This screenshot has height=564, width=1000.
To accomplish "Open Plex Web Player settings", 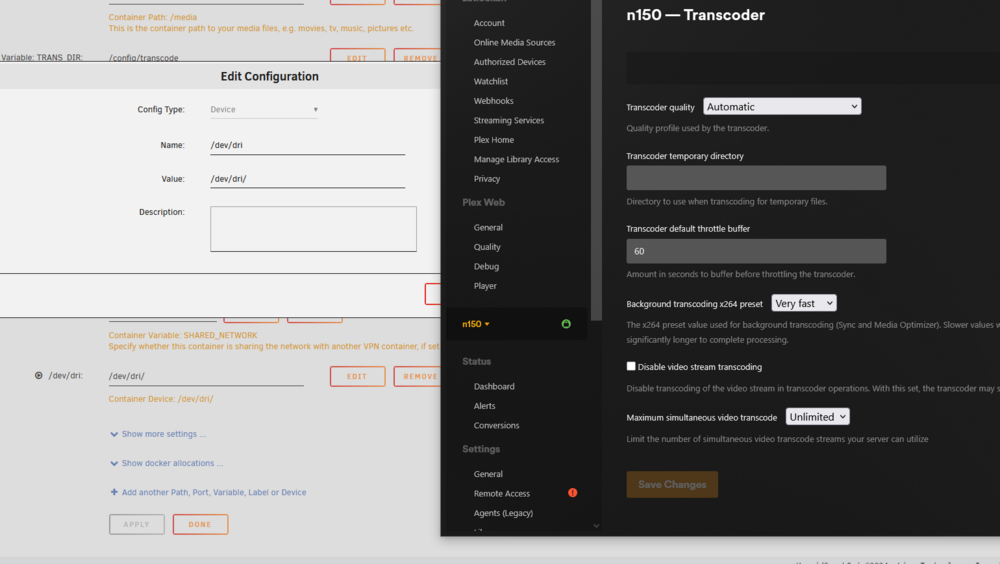I will pyautogui.click(x=485, y=286).
